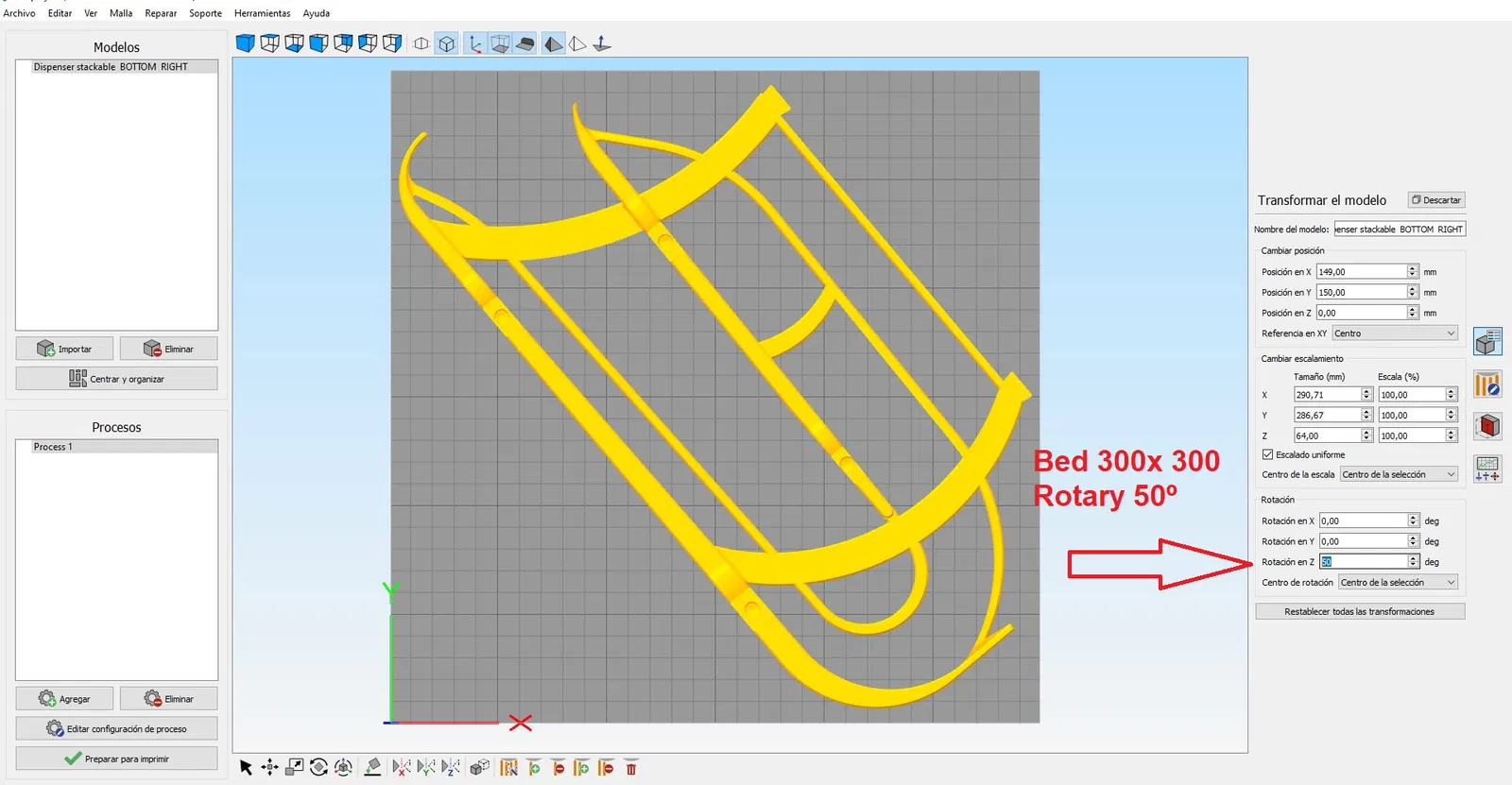Click Agregar to add a process
This screenshot has height=785, width=1512.
click(64, 699)
